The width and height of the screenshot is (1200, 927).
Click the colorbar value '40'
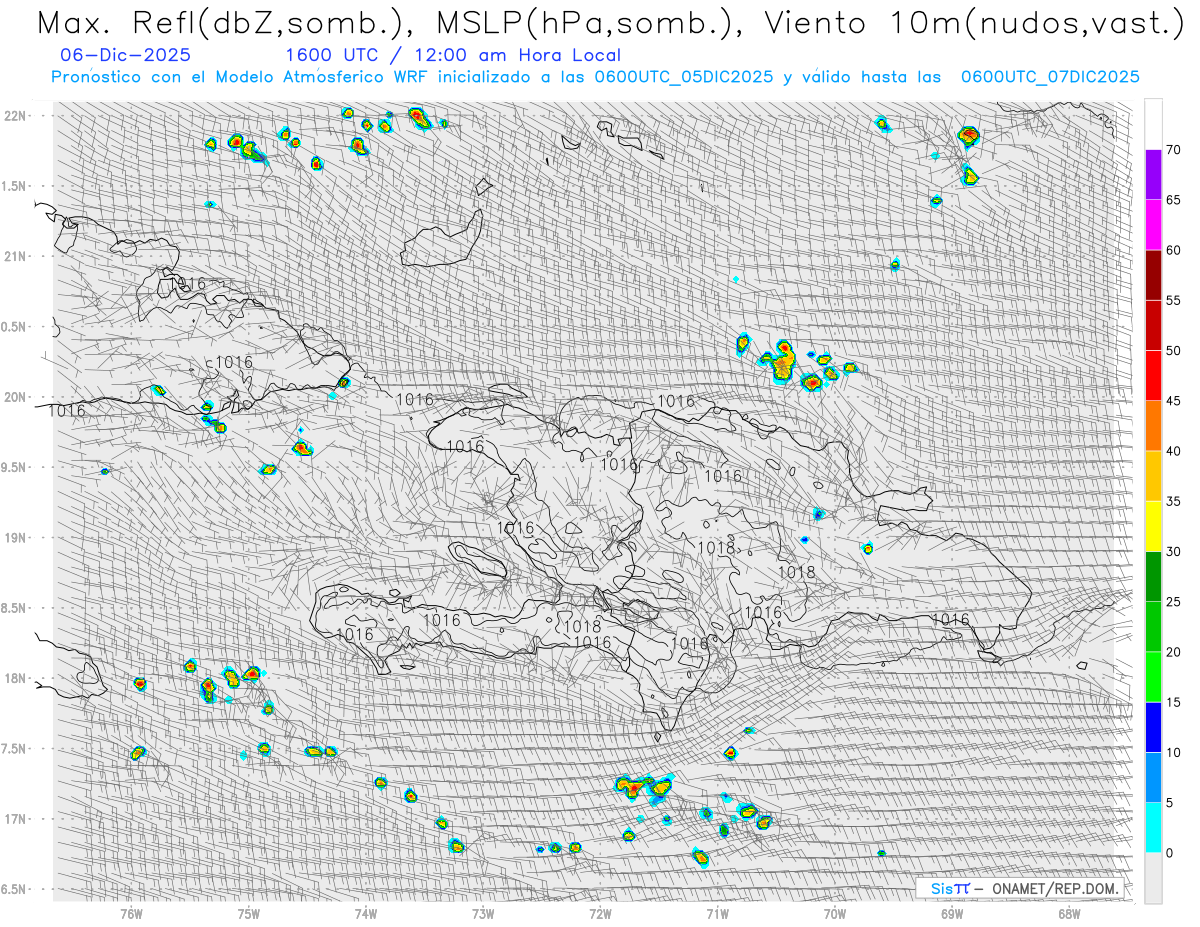coord(1173,451)
